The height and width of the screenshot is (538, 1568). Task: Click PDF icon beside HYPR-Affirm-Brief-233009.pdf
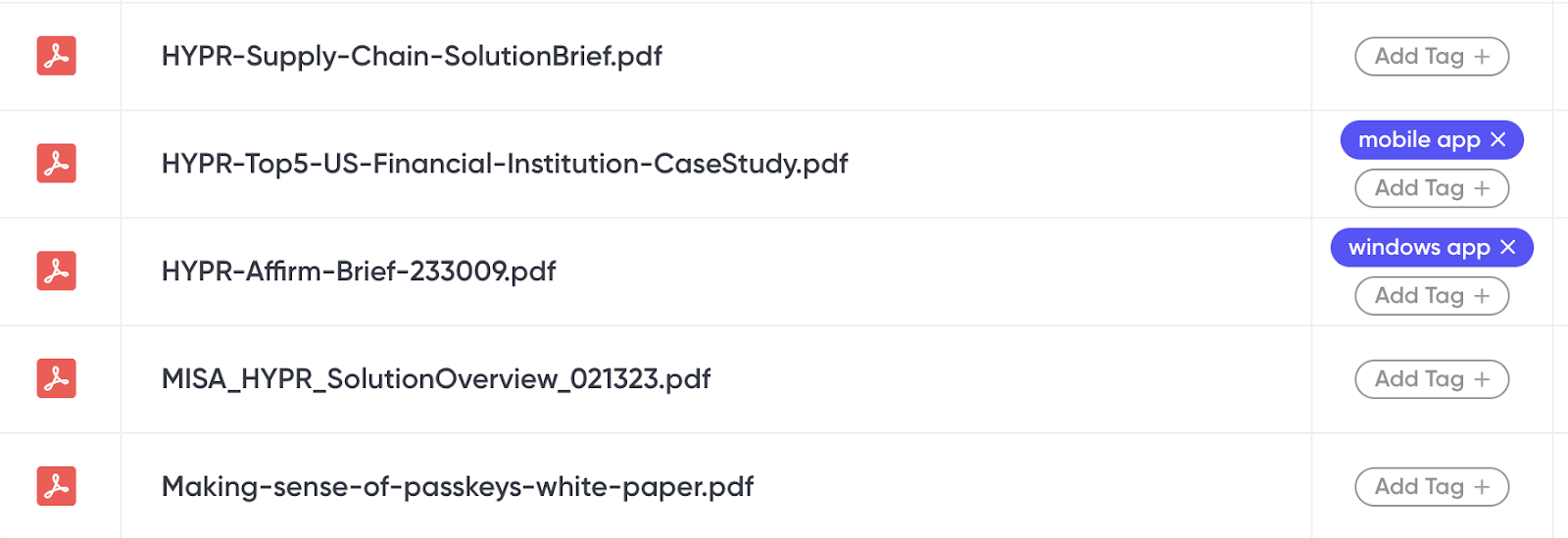56,271
